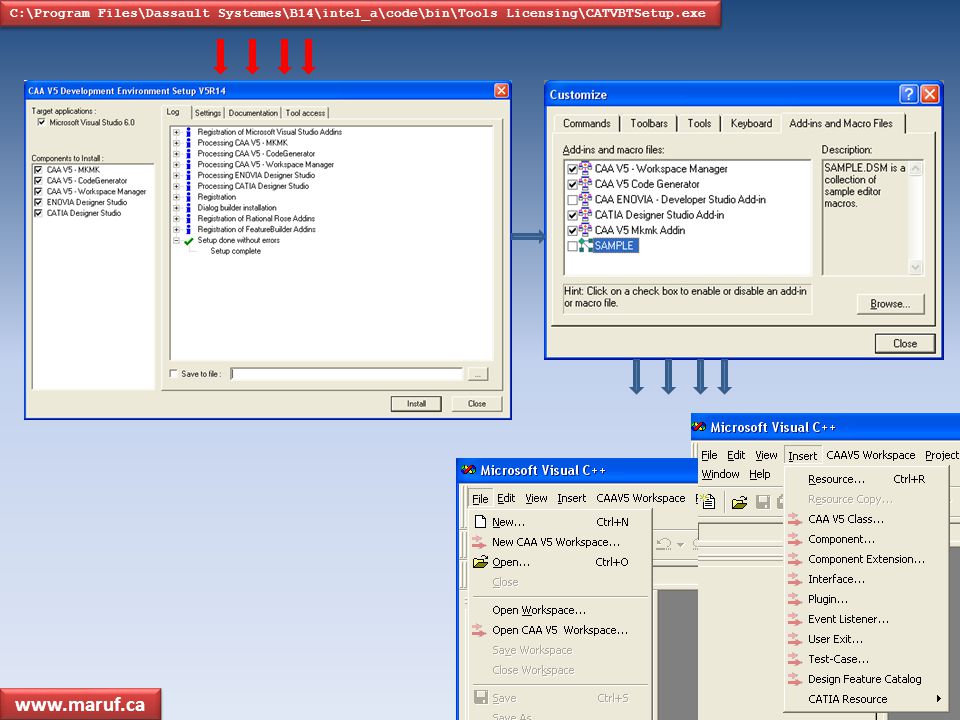Click the browse ellipsis button beside Save to file
The width and height of the screenshot is (960, 720).
(478, 373)
